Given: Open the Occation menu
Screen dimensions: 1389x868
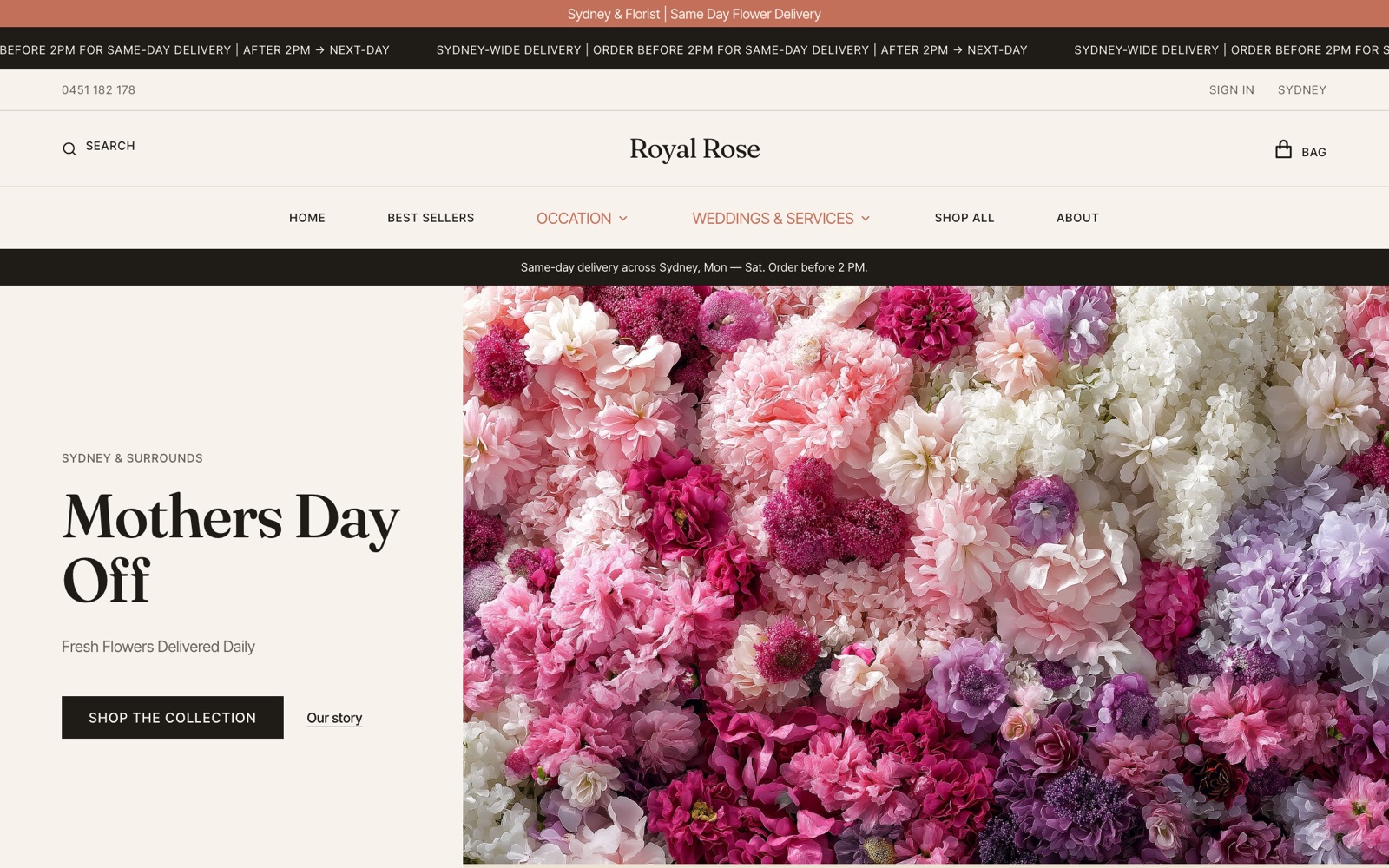Looking at the screenshot, I should coord(574,219).
